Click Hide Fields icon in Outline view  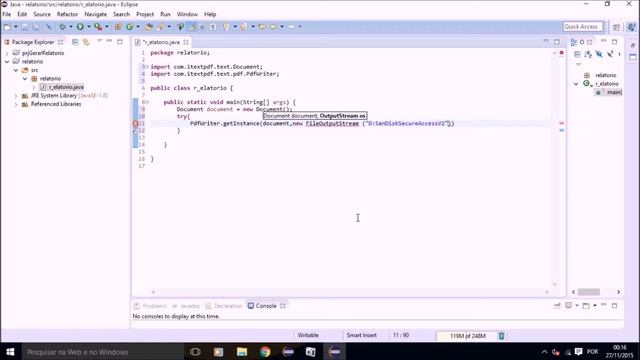pyautogui.click(x=599, y=54)
